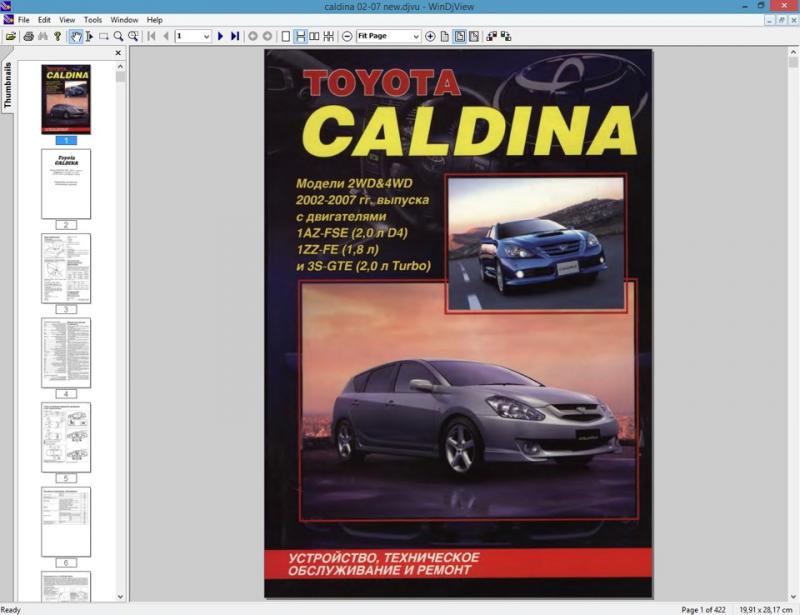
Task: Rotate the page left
Action: (x=492, y=36)
